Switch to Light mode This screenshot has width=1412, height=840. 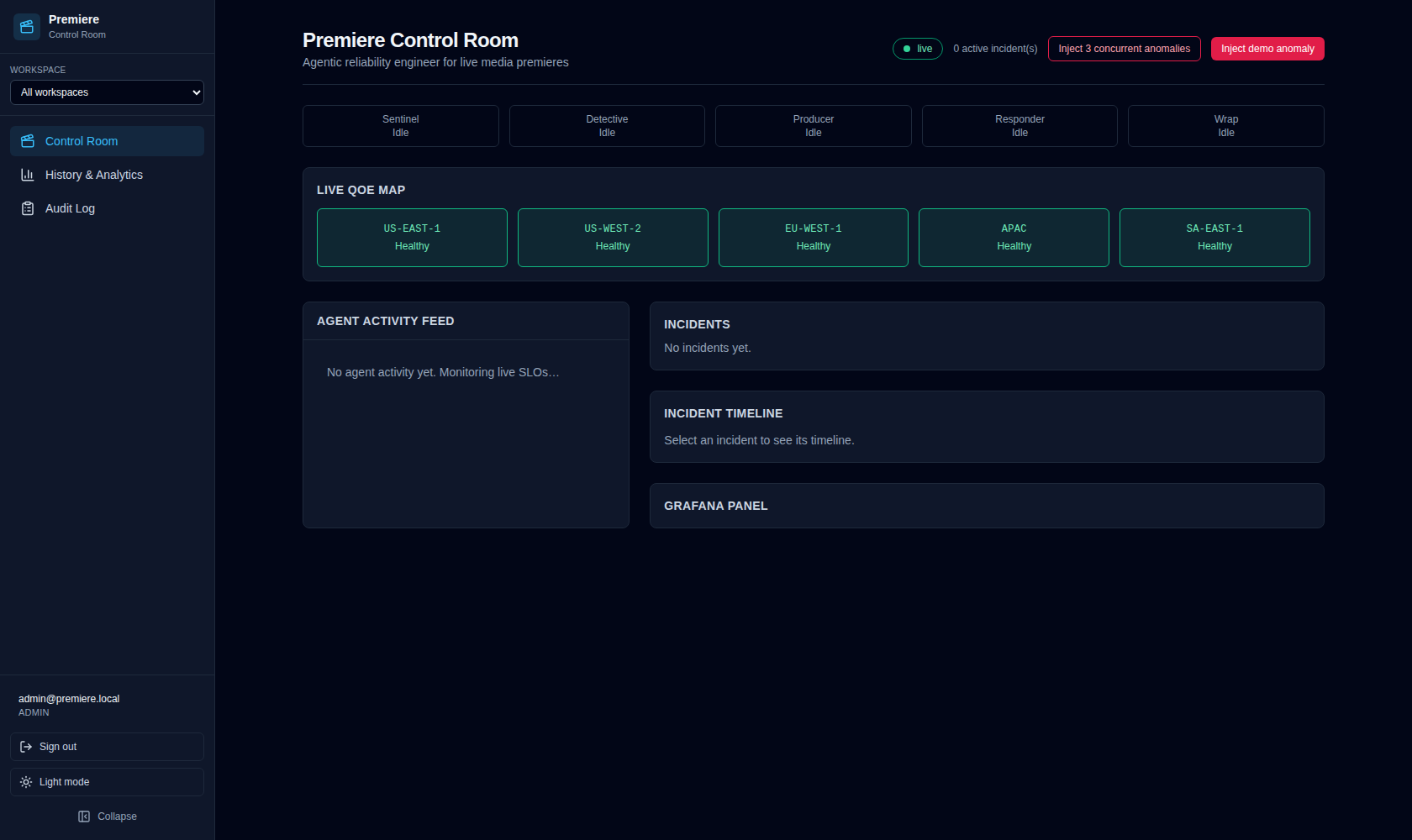(107, 782)
